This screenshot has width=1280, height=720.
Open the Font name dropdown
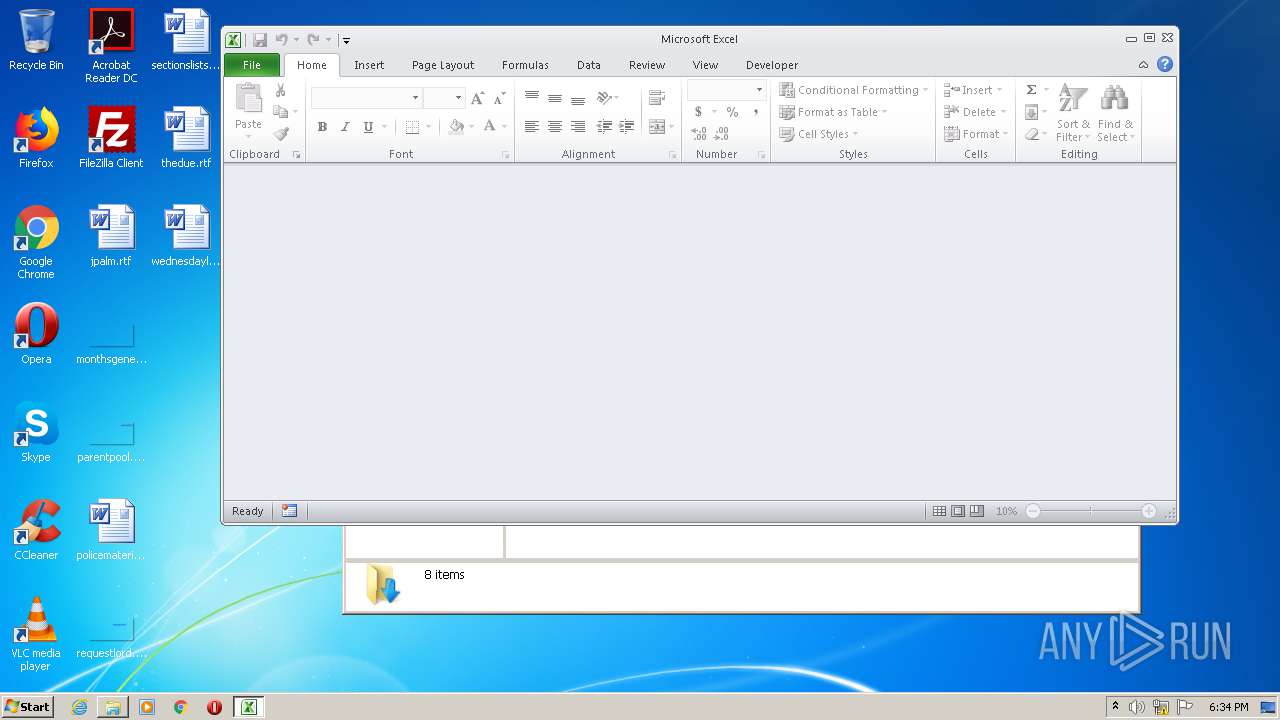[415, 98]
